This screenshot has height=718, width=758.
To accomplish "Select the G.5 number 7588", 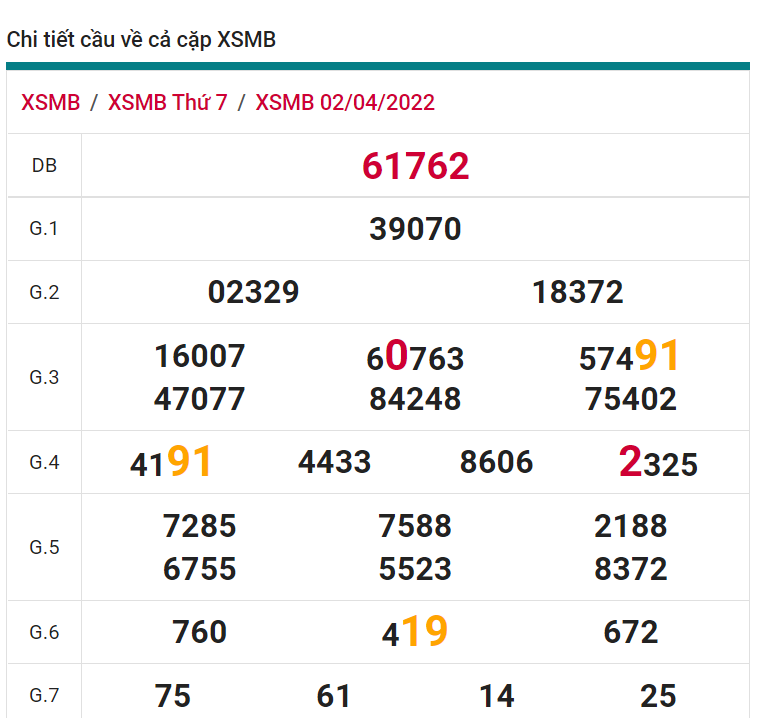I will point(415,526).
